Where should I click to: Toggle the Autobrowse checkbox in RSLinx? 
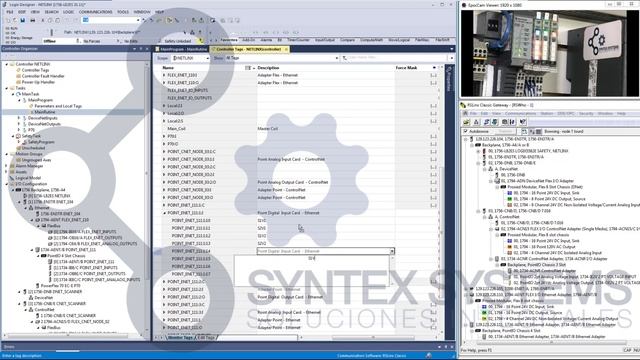coord(466,131)
